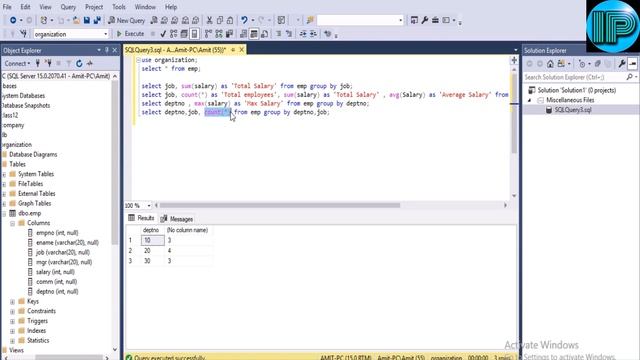Click the Toolbox icon in main toolbar
Screen dimensions: 640x360
(x=436, y=20)
